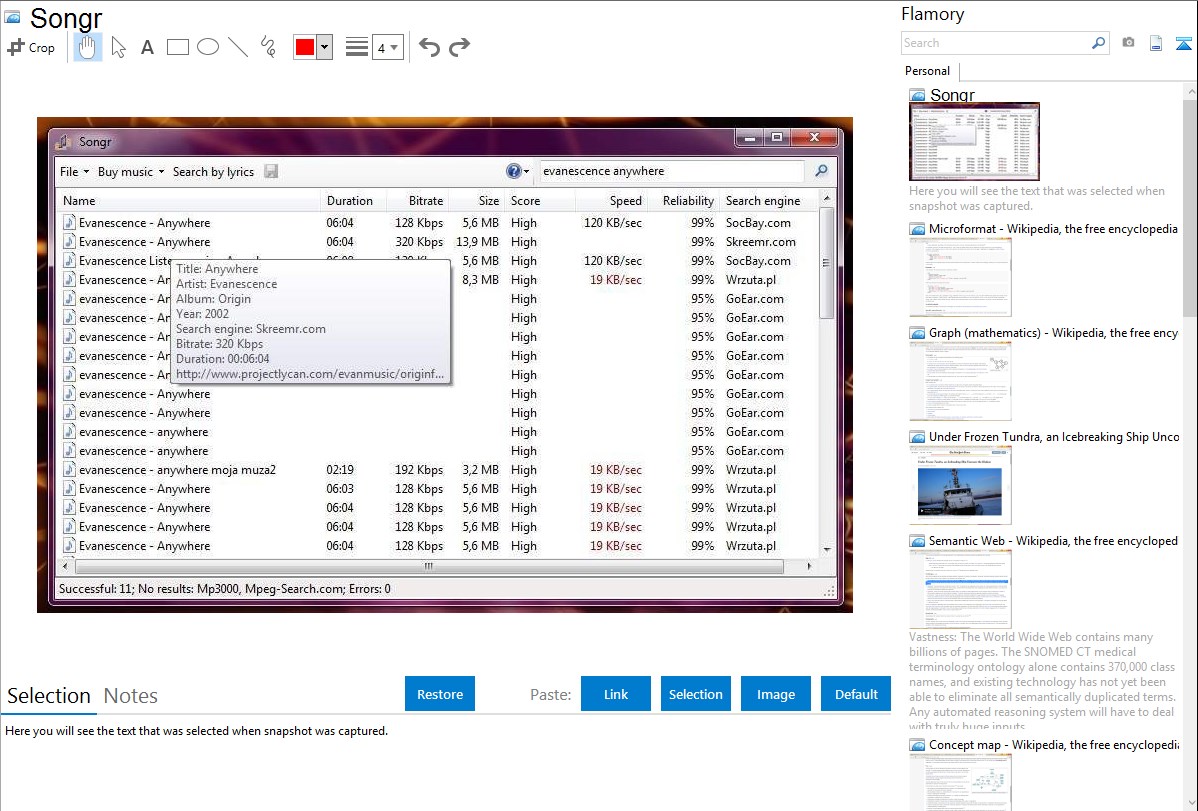Open the line width dropdown showing 4
This screenshot has width=1198, height=811.
pyautogui.click(x=387, y=47)
